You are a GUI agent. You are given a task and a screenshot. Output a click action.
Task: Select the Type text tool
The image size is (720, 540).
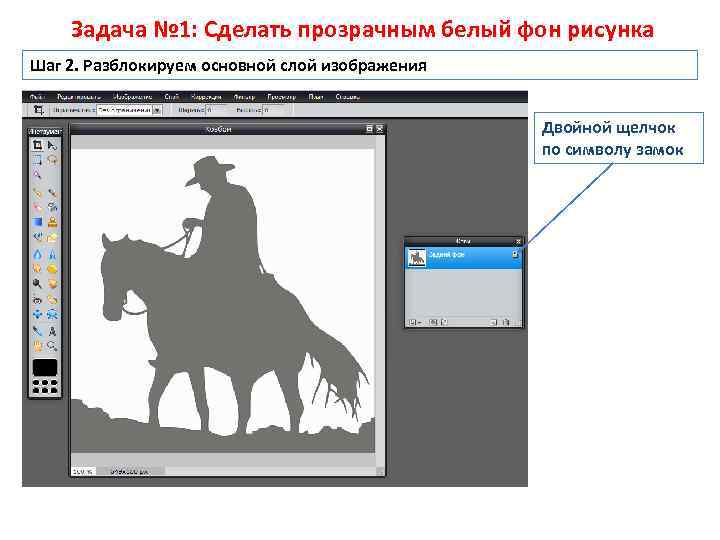[x=52, y=331]
